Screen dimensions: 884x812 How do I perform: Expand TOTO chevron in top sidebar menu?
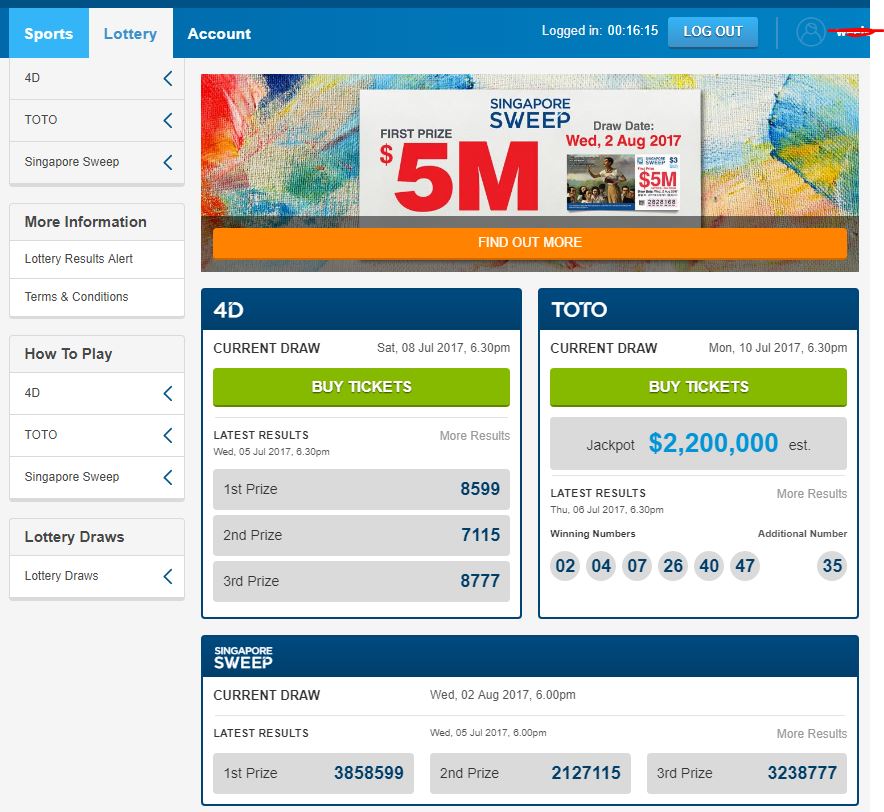click(x=168, y=120)
